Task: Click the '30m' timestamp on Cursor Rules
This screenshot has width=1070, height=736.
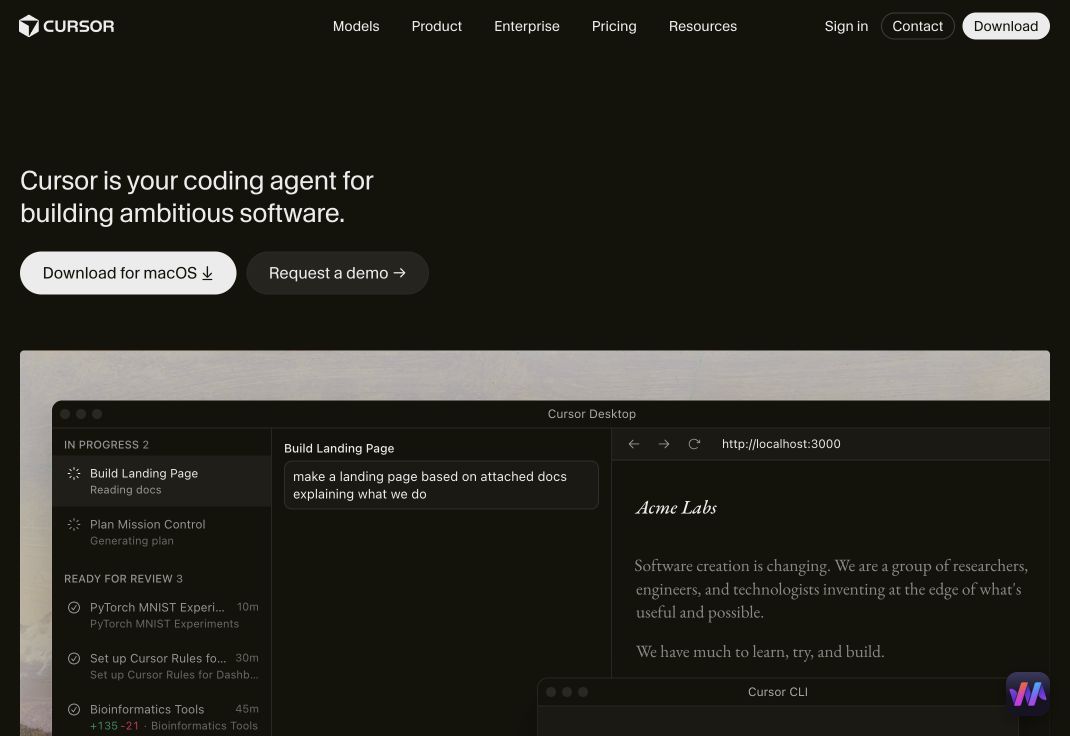Action: (247, 658)
